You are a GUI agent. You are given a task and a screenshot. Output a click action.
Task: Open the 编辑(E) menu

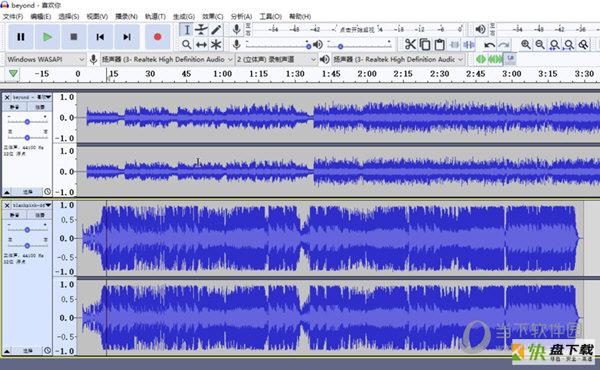[x=41, y=16]
